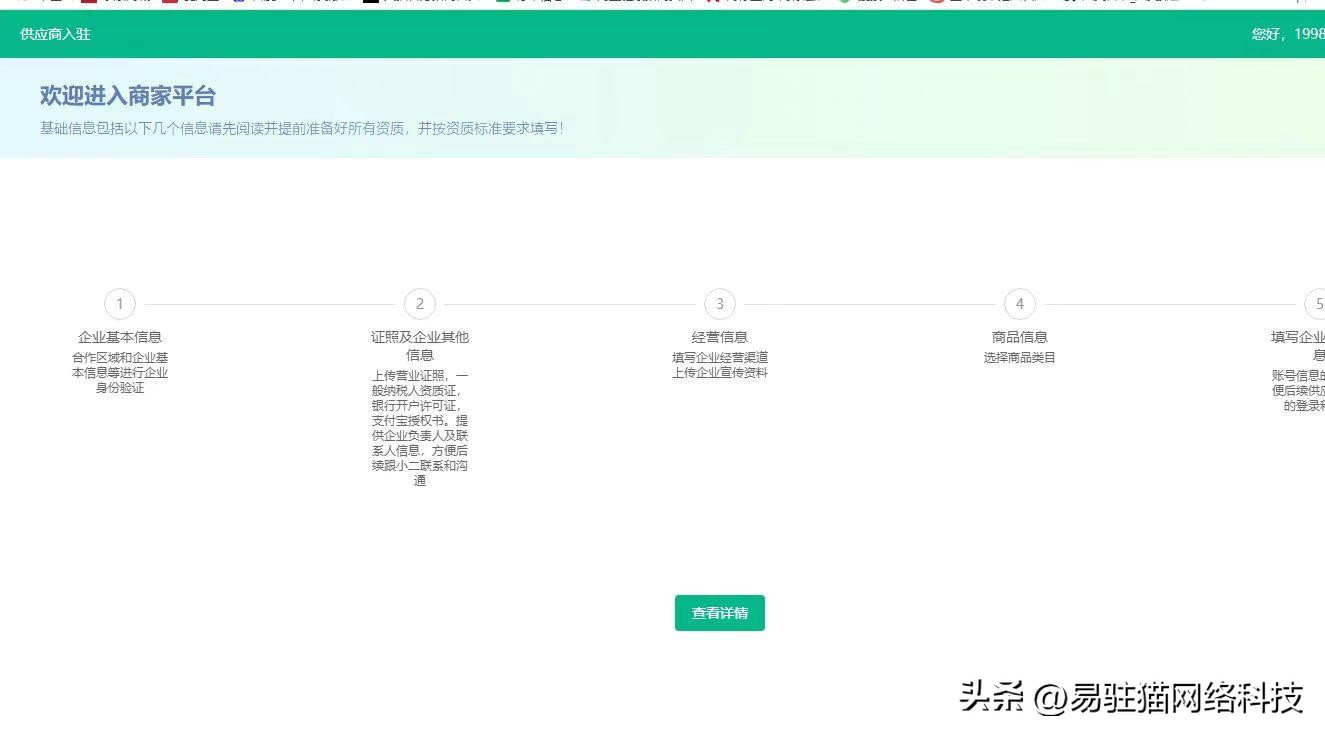Click the 查看详情 button

tap(719, 613)
